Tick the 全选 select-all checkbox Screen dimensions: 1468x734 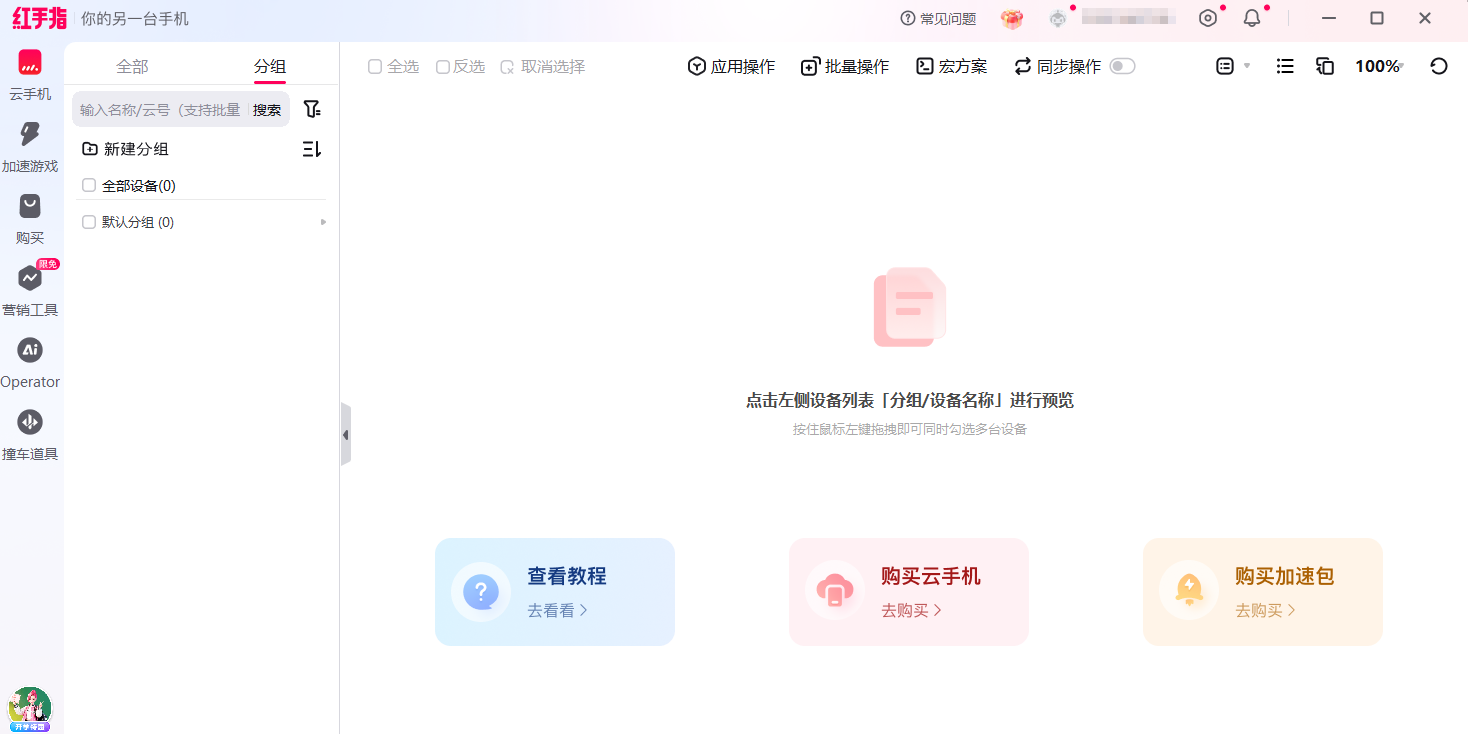click(375, 67)
